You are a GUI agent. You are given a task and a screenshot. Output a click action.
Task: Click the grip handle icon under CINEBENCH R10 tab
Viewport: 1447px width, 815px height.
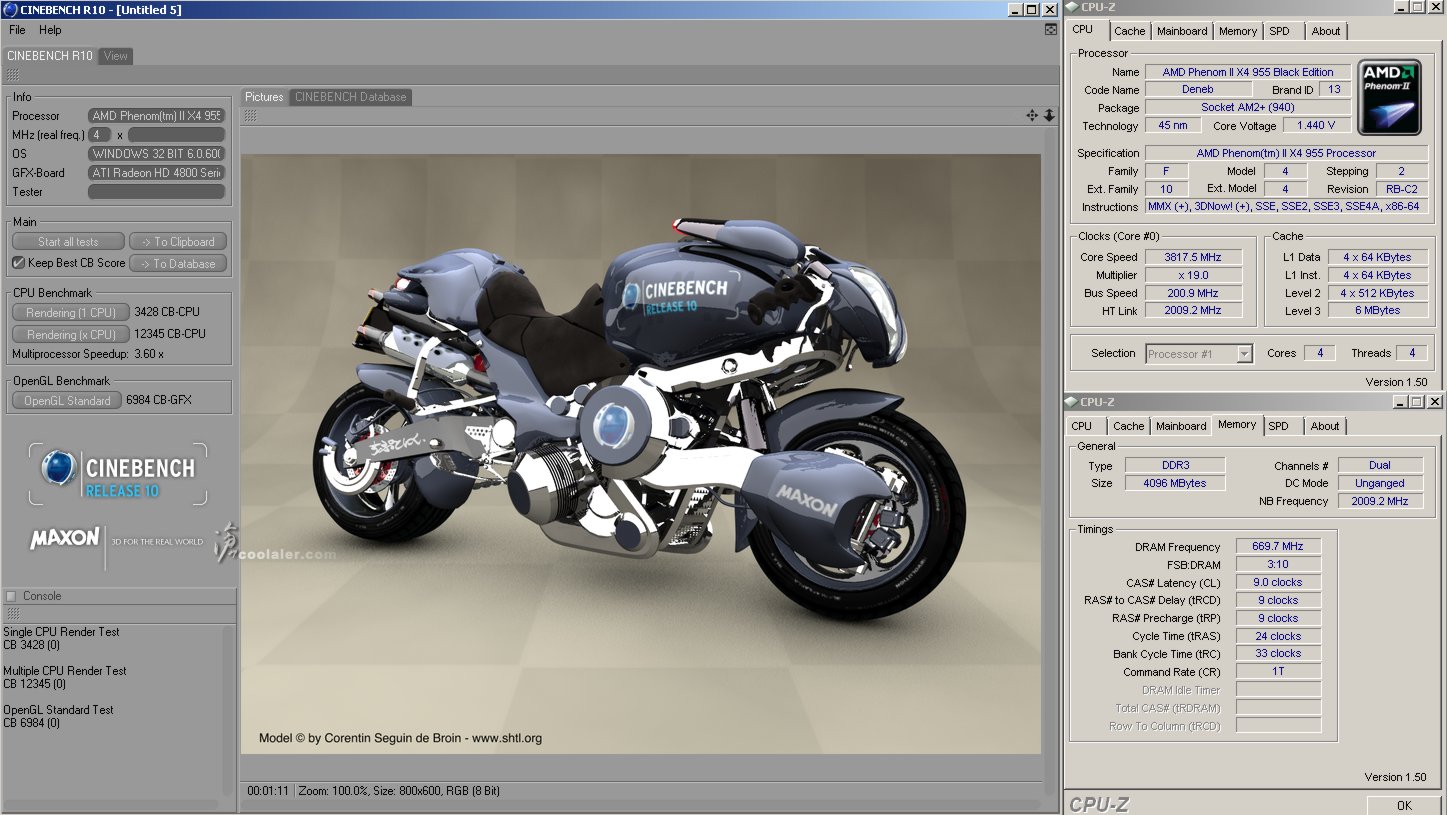13,75
